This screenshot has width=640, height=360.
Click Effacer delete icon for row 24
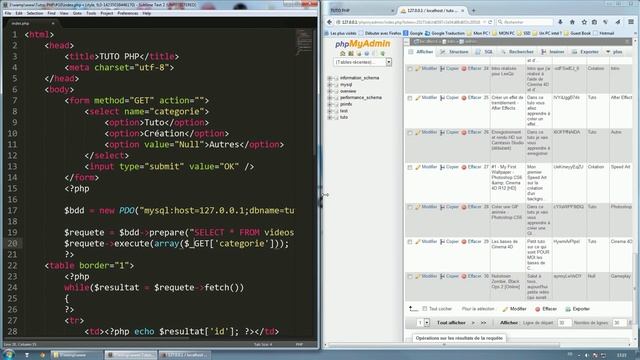coord(464,69)
